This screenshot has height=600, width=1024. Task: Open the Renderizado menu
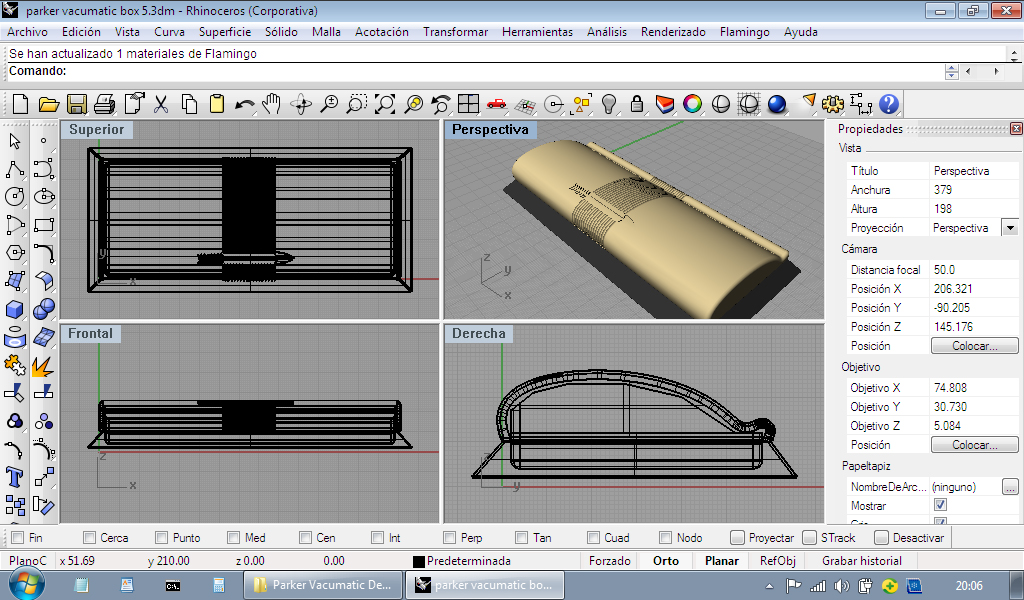click(673, 32)
